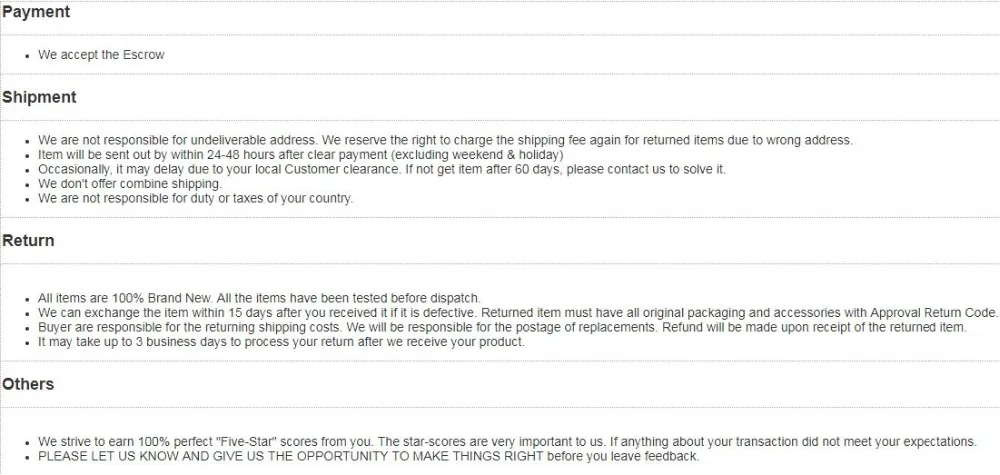Click the "100% Brand New" items line
The width and height of the screenshot is (1000, 475).
259,298
